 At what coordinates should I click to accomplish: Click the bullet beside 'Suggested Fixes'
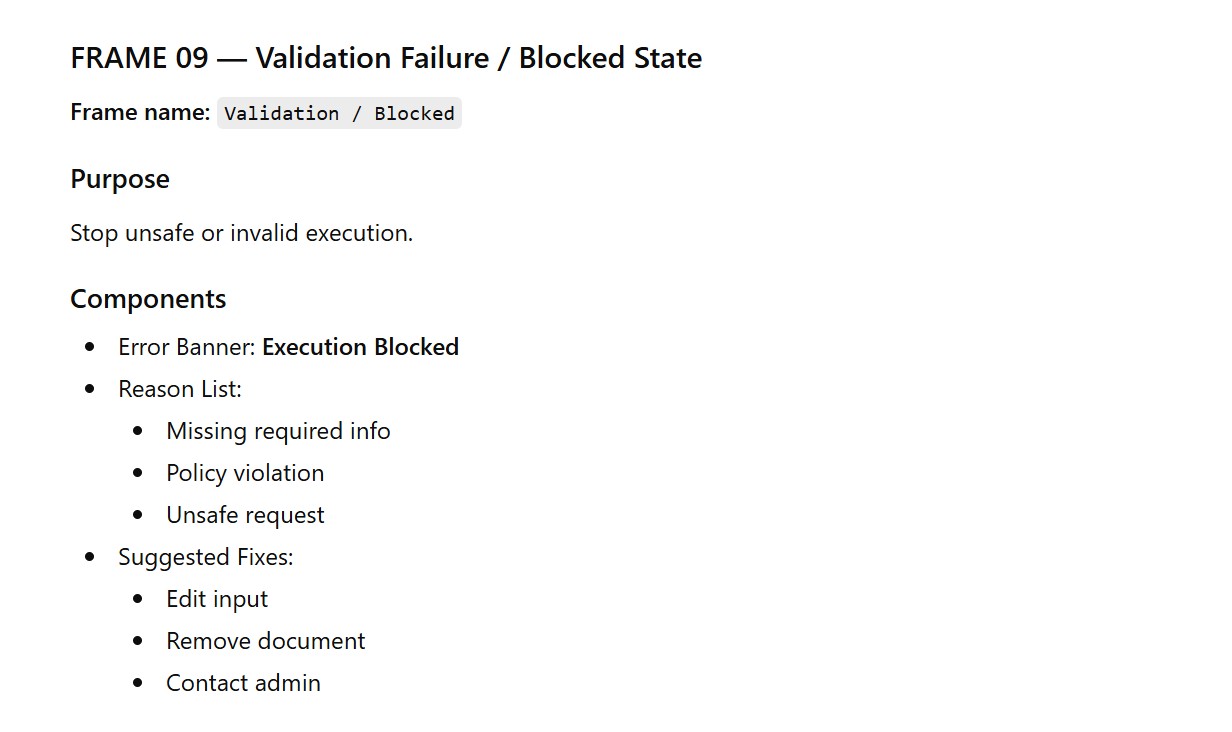(91, 557)
